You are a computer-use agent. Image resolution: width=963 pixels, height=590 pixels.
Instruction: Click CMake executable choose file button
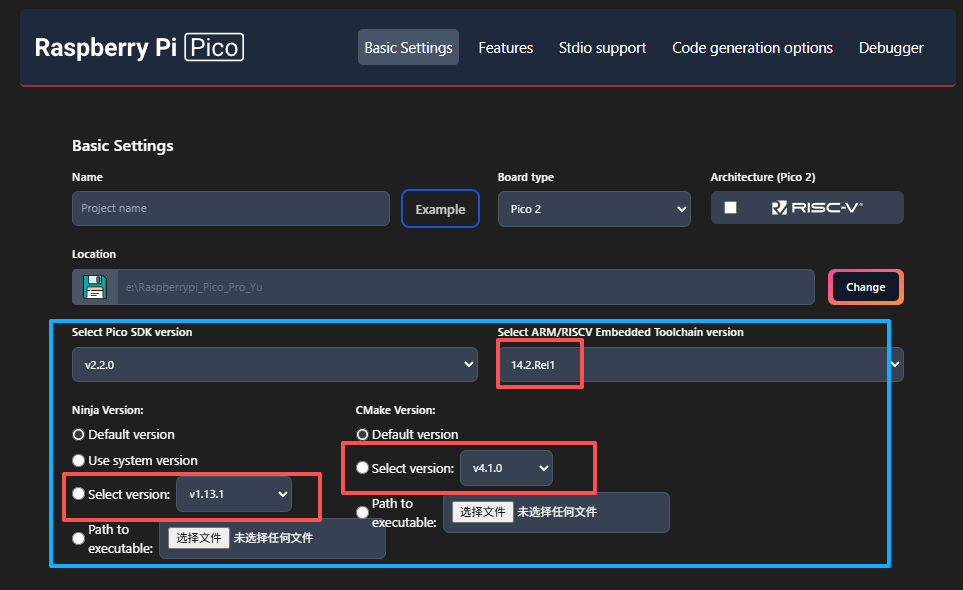[x=482, y=511]
